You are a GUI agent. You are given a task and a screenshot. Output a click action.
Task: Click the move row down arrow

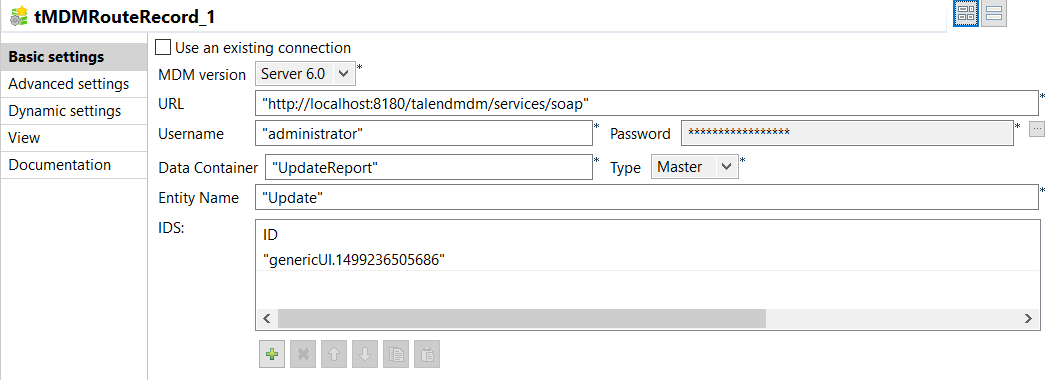click(365, 354)
